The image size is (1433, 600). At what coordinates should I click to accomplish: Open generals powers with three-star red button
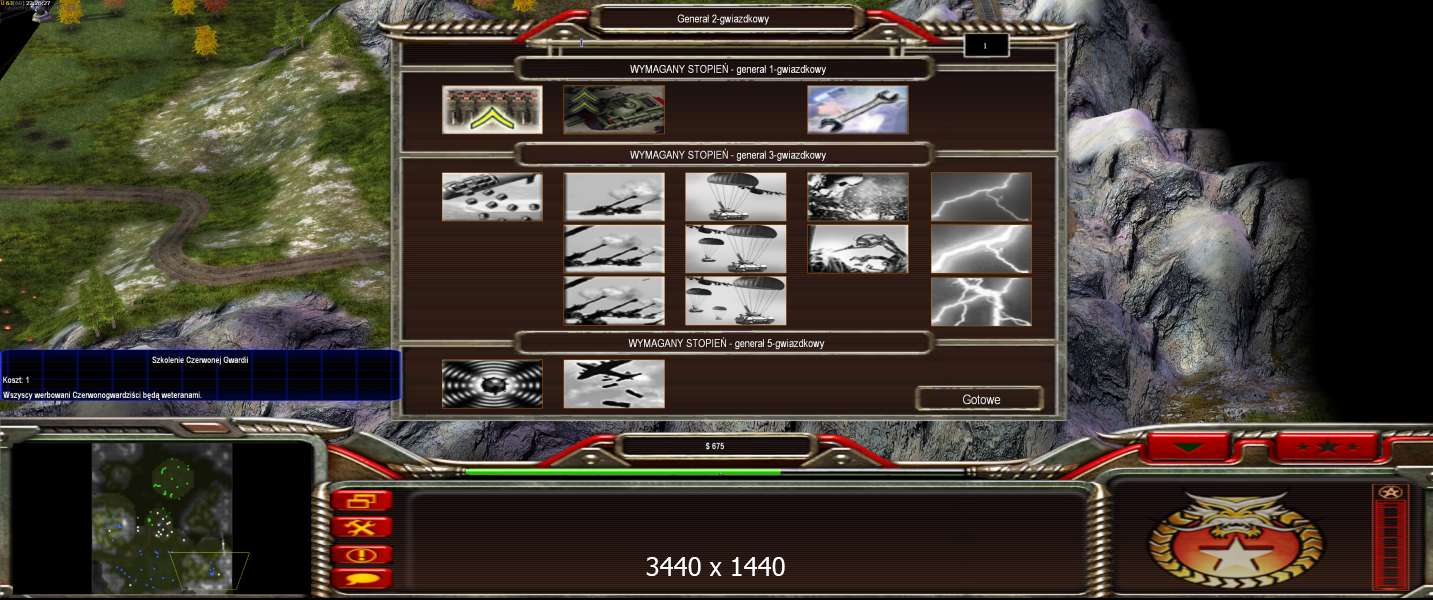pos(1327,447)
